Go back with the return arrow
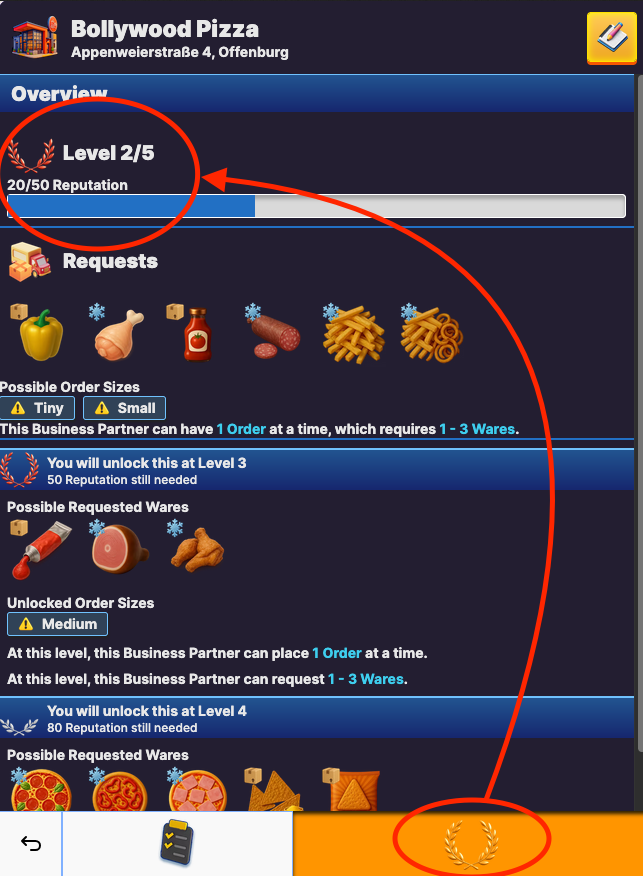 point(31,843)
